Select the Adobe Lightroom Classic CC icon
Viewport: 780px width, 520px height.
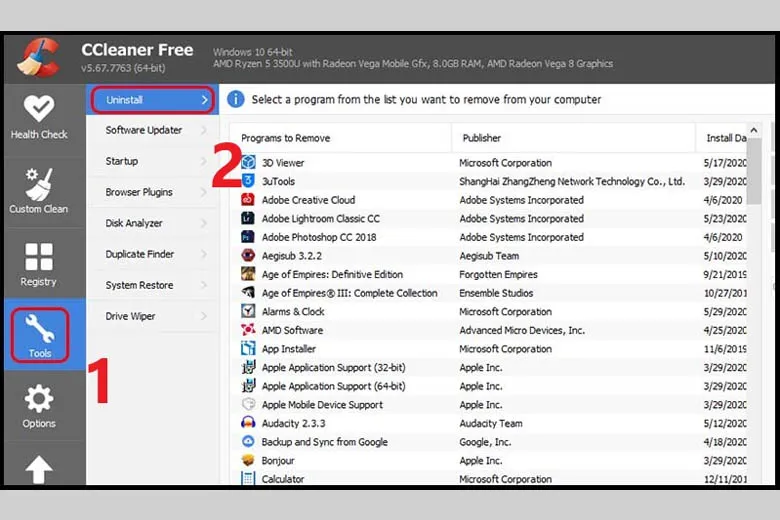coord(248,218)
